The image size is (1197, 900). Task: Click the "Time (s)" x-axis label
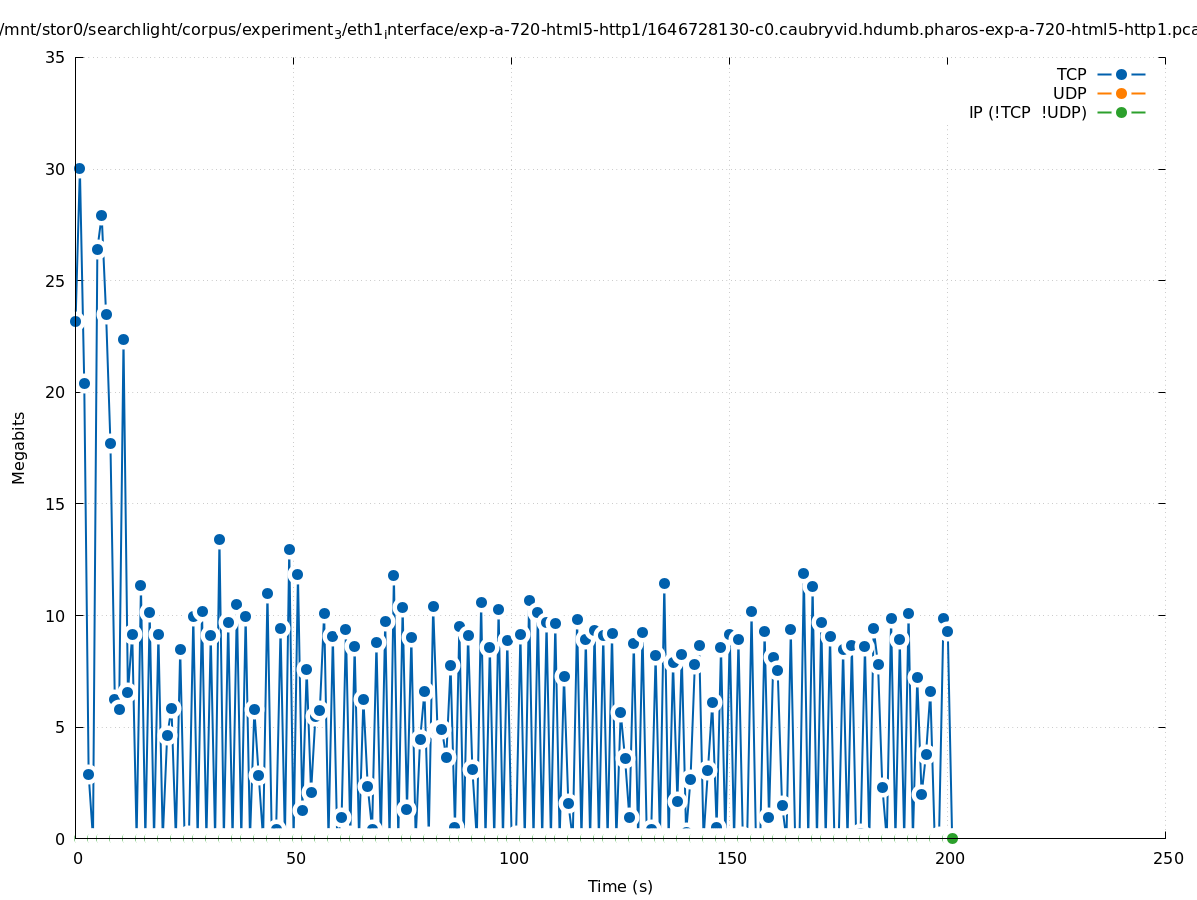click(620, 886)
